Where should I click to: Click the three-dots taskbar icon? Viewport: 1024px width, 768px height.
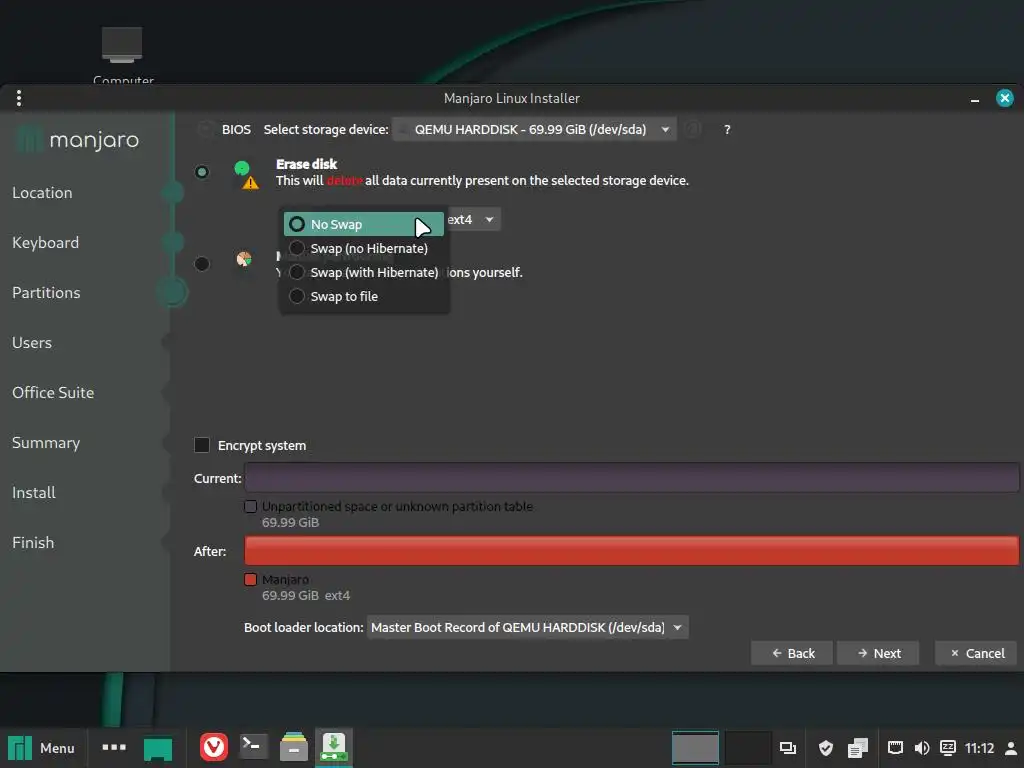pyautogui.click(x=114, y=747)
